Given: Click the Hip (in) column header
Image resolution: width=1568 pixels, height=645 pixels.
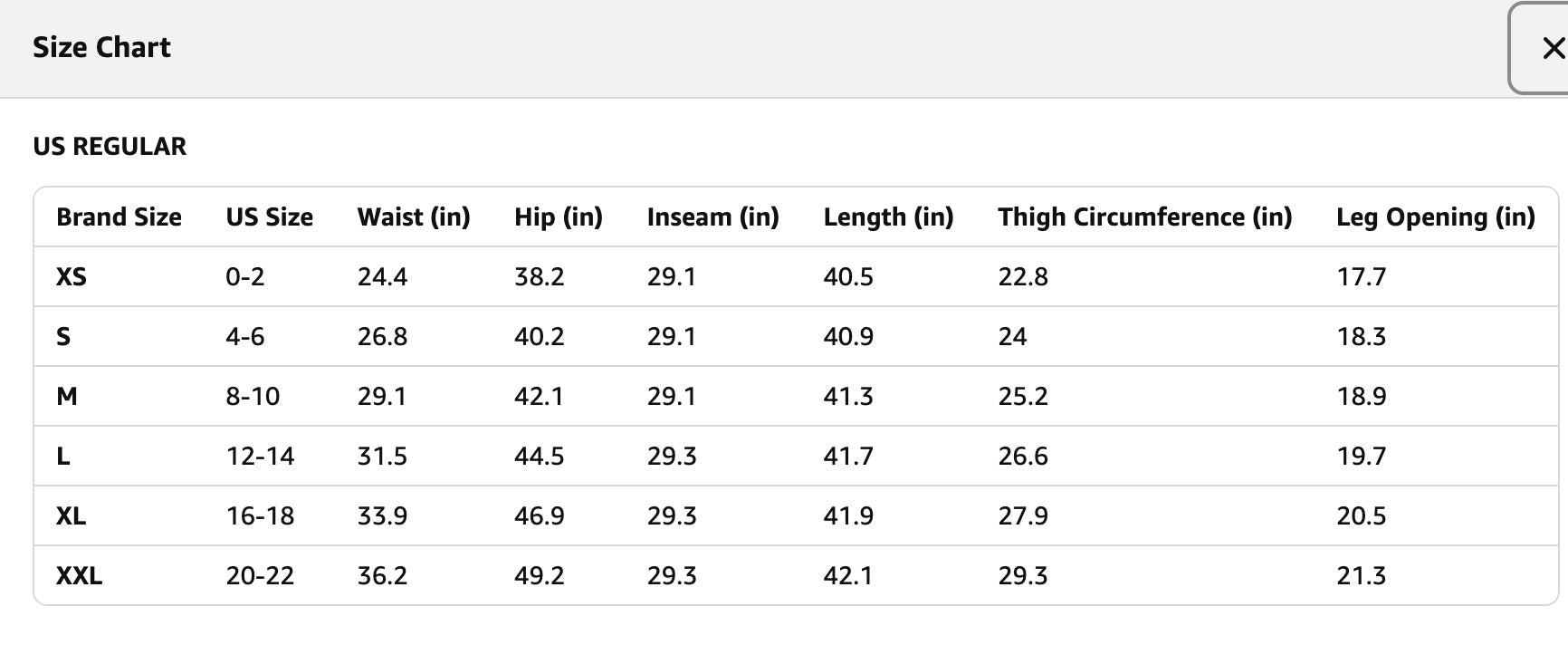Looking at the screenshot, I should click(558, 217).
